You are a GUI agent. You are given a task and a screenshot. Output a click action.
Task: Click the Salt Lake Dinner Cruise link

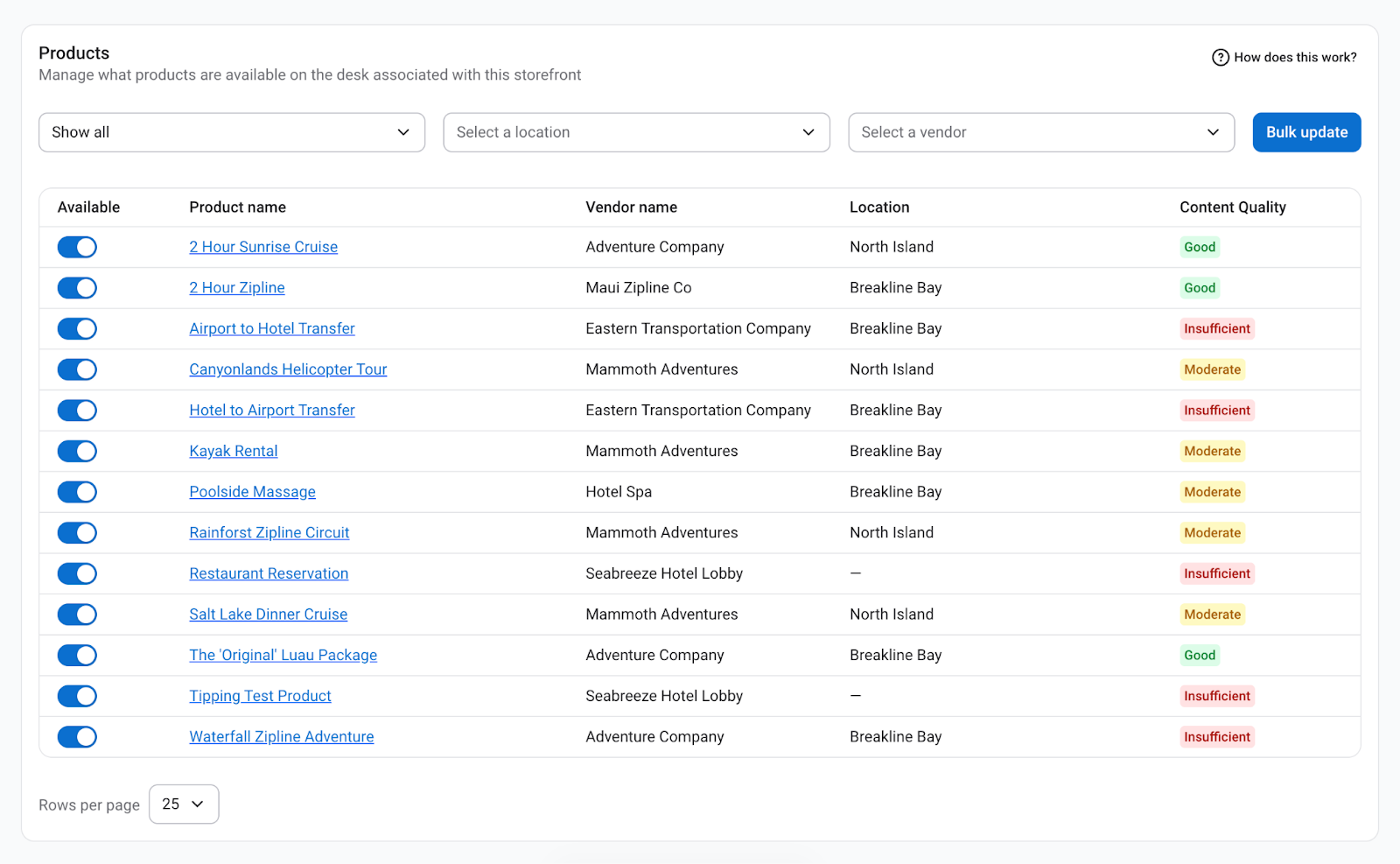[268, 615]
